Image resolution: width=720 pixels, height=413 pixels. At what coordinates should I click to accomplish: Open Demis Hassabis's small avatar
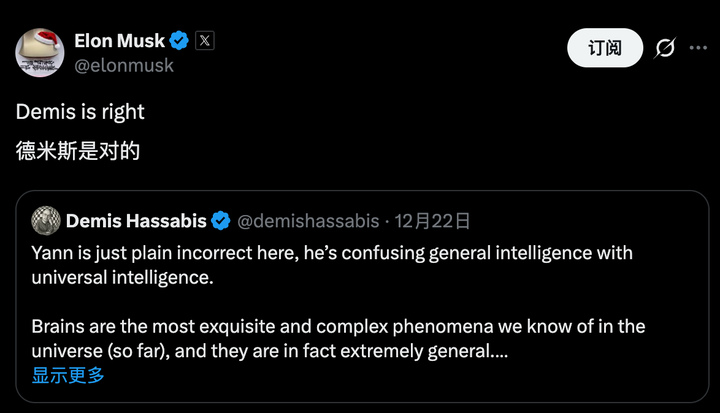tap(46, 220)
